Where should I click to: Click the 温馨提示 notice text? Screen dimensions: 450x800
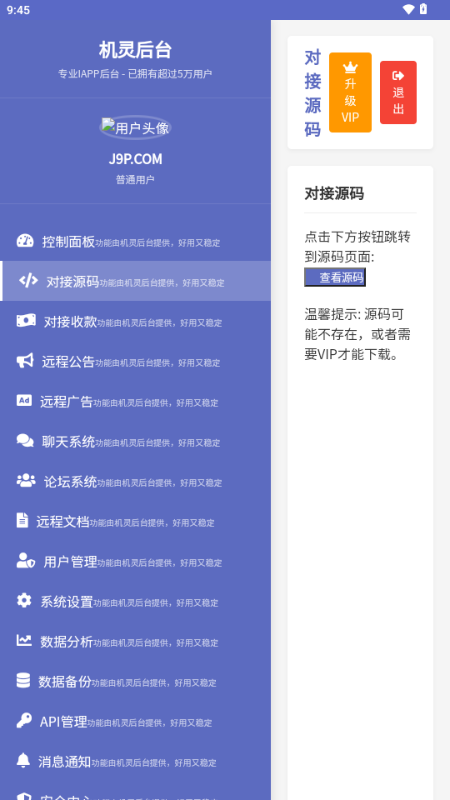(360, 334)
